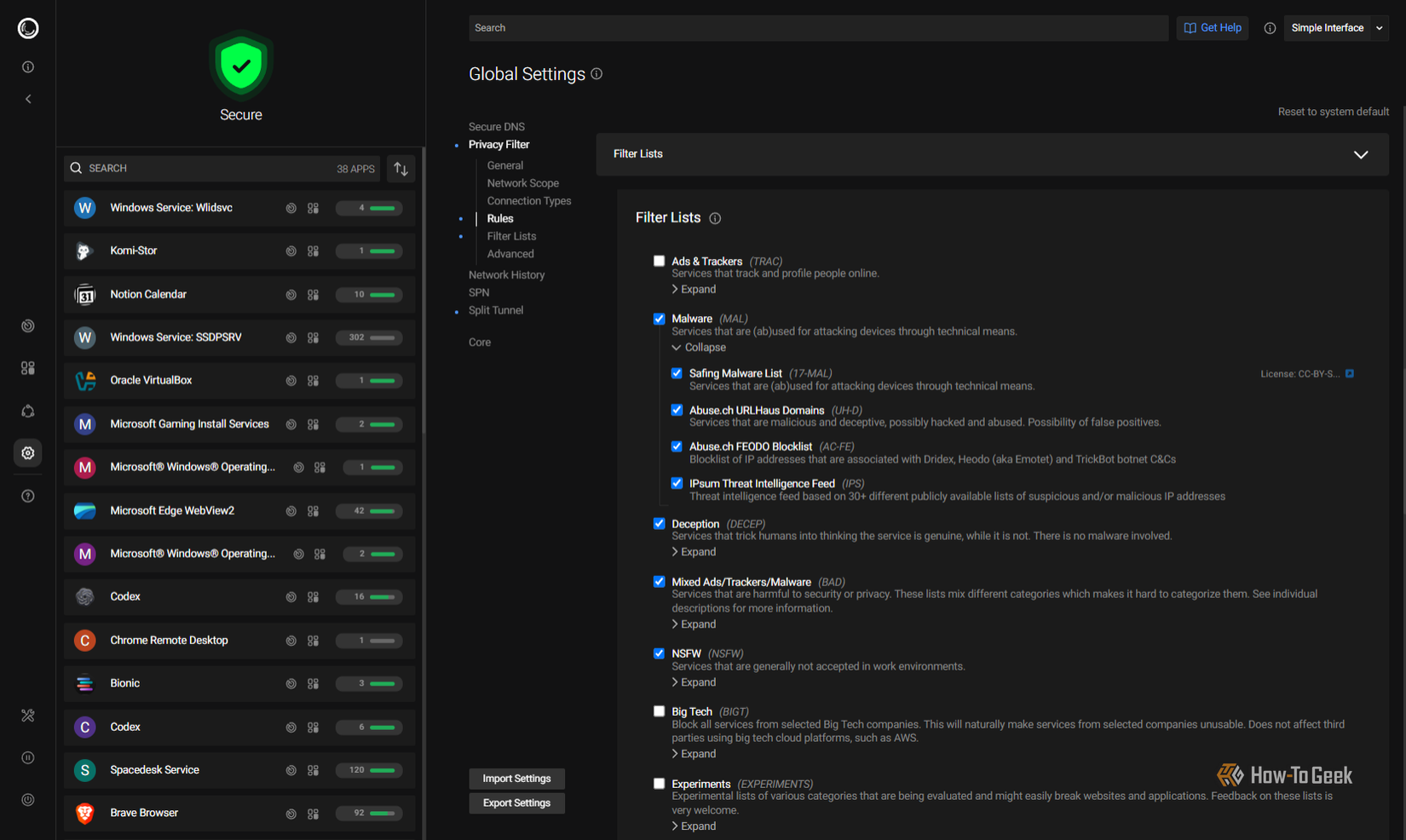Go to the Core settings section
This screenshot has height=840, width=1406.
(480, 342)
